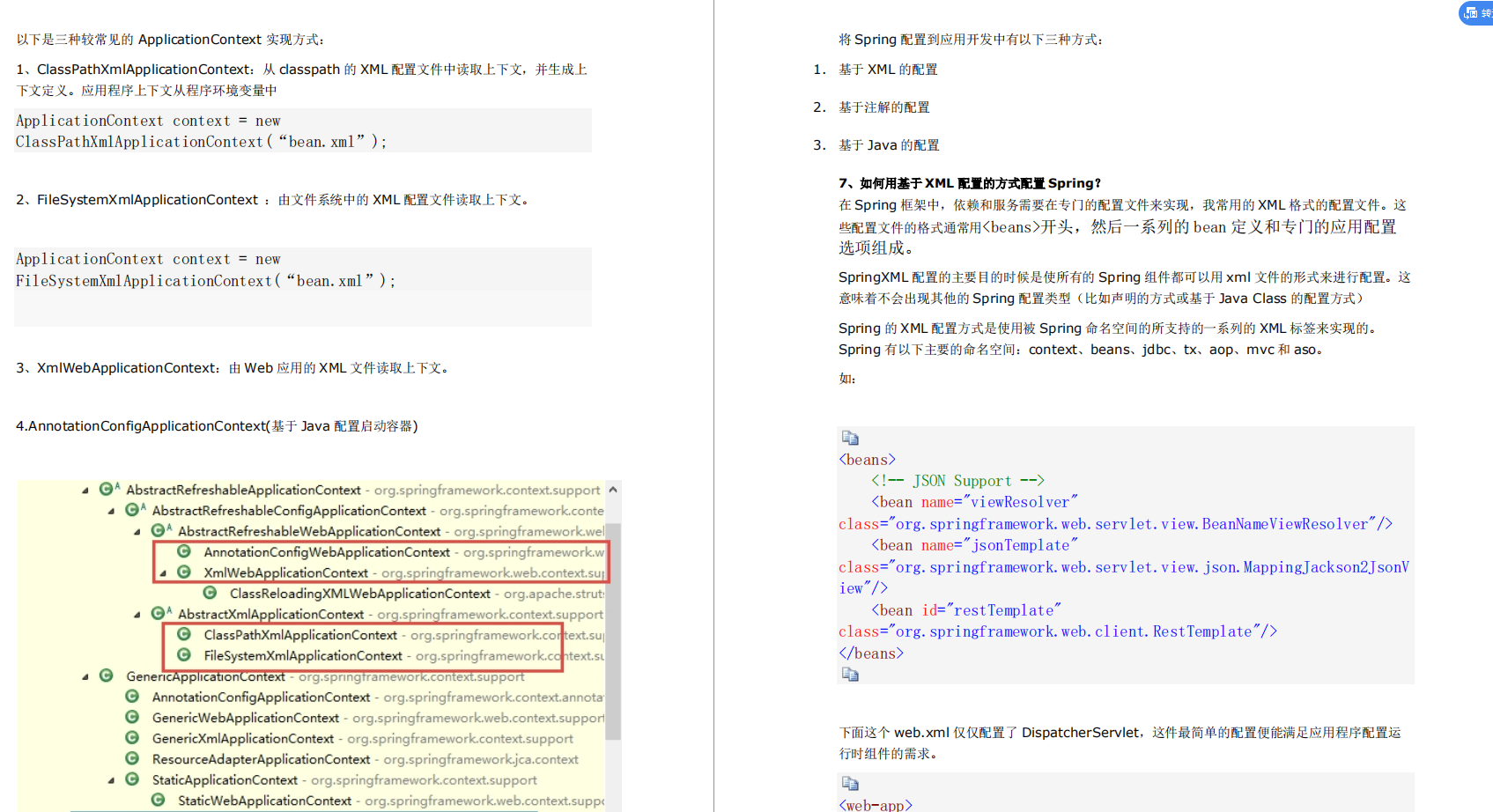Collapse the AbstractXmlApplicationContext tree node
Viewport: 1493px width, 812px height.
pos(137,615)
